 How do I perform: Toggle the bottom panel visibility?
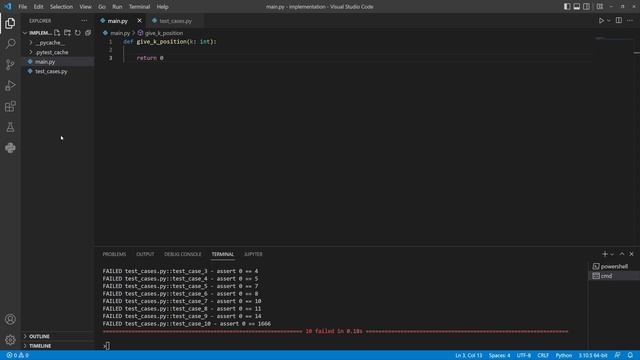[577, 7]
